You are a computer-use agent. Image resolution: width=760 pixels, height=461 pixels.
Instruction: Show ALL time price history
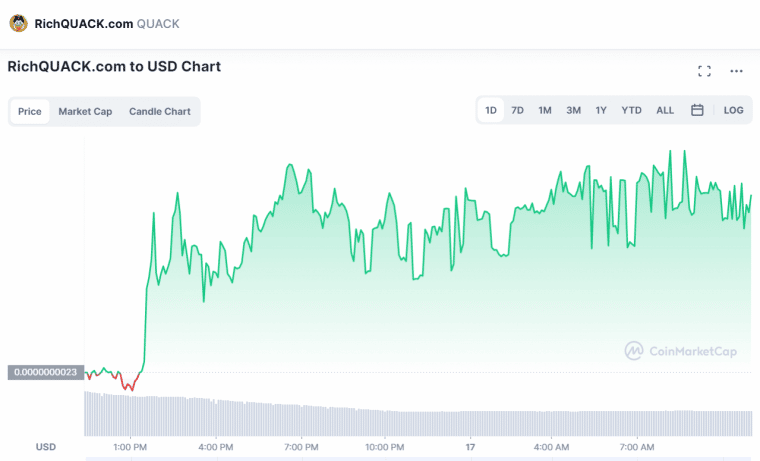click(665, 110)
